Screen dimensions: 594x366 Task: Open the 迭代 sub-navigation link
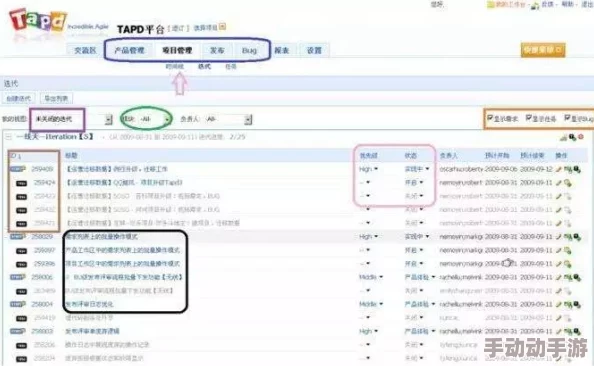point(204,67)
